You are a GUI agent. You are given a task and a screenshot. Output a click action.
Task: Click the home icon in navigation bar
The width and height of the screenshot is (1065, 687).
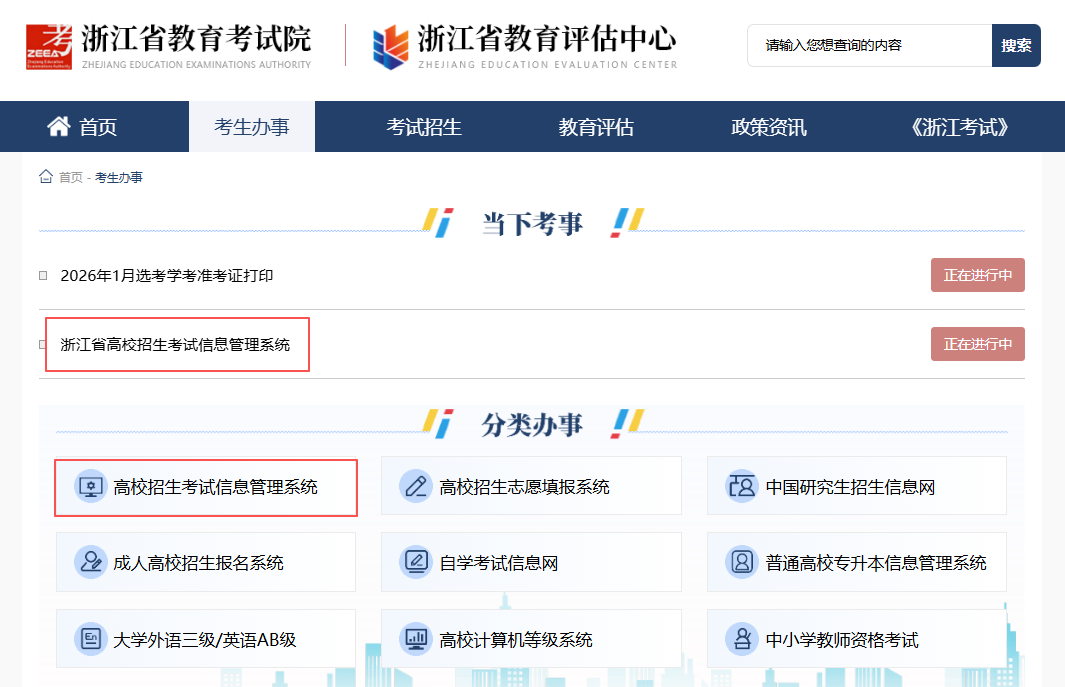[x=59, y=127]
